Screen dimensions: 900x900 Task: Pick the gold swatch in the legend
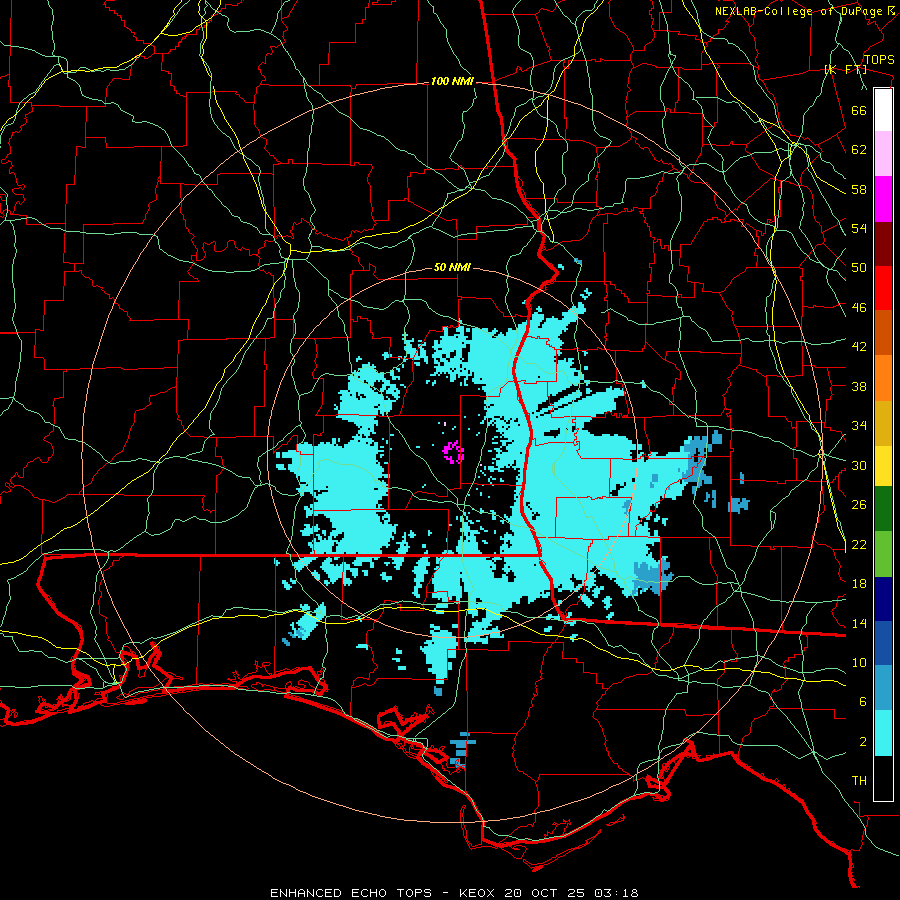point(883,423)
